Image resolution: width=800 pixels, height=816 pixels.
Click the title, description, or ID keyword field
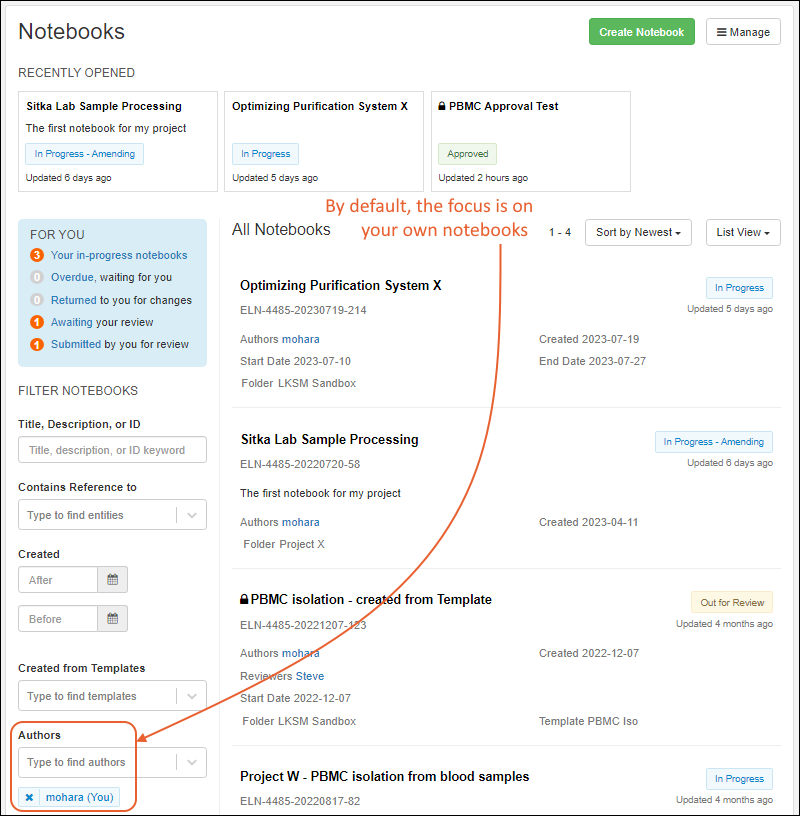tap(112, 450)
